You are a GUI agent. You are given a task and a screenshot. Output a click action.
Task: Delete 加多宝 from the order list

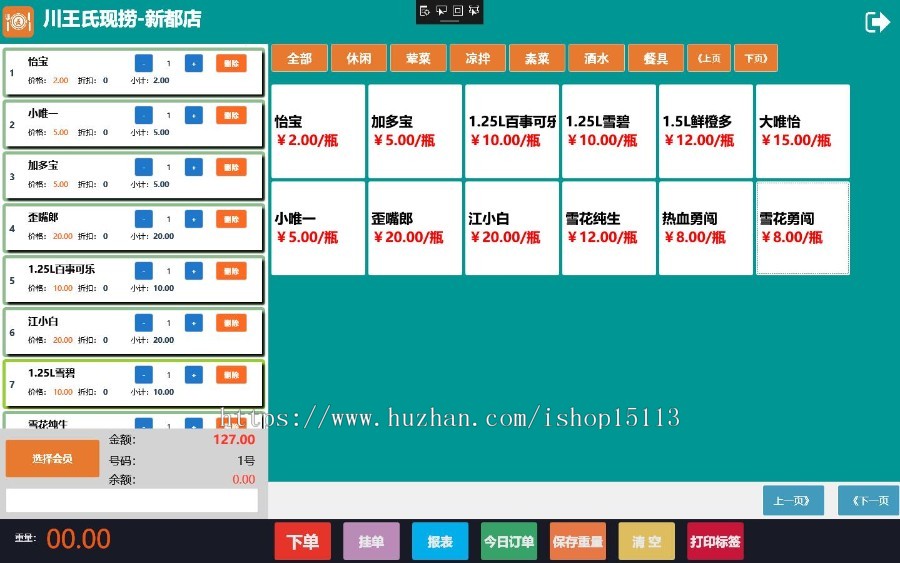[x=231, y=167]
